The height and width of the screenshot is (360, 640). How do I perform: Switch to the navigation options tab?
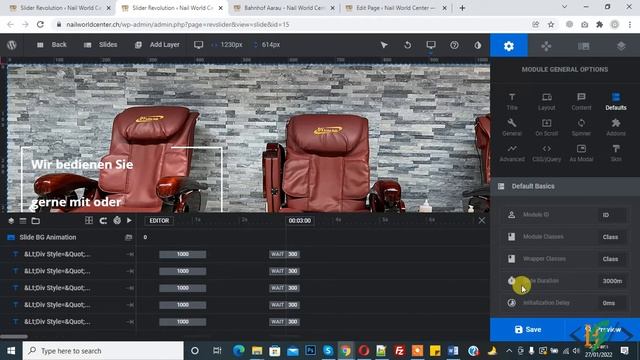[x=546, y=45]
